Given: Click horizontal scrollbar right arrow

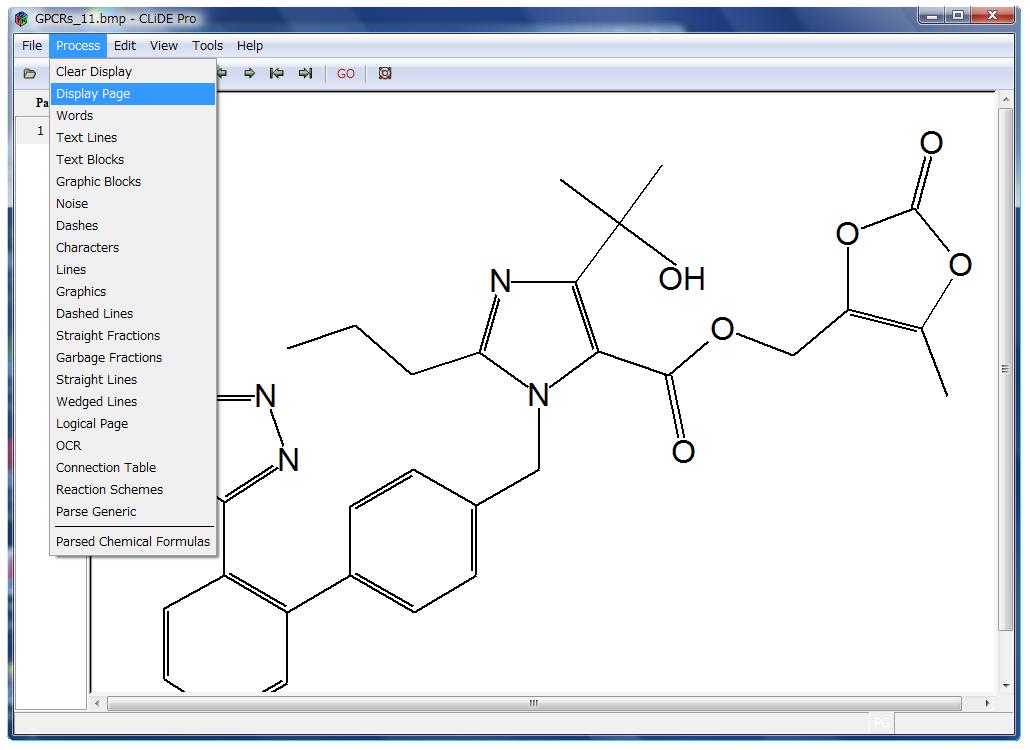Looking at the screenshot, I should [987, 703].
